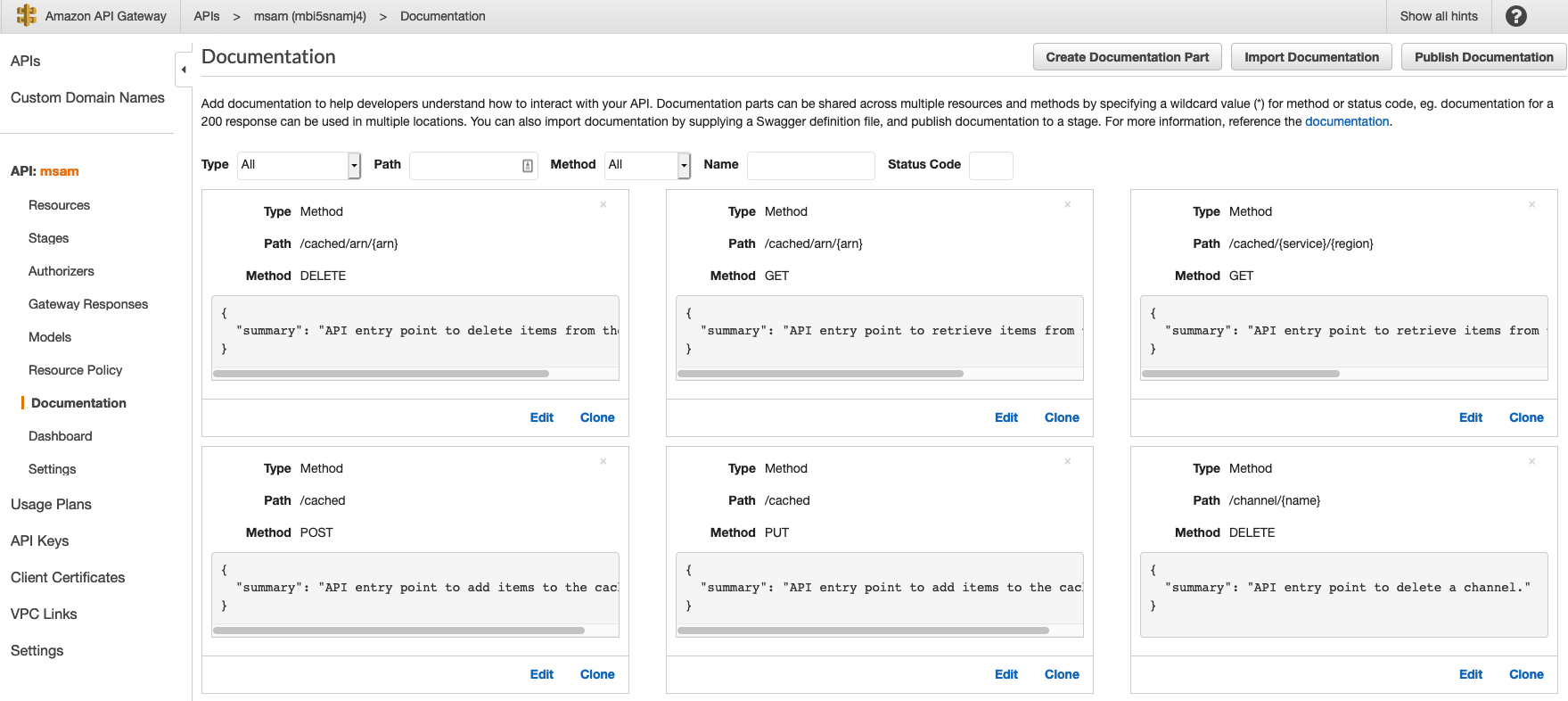Clone the /cached/arn/{arn} GET documentation
Screen dimensions: 1568x701
[1062, 417]
